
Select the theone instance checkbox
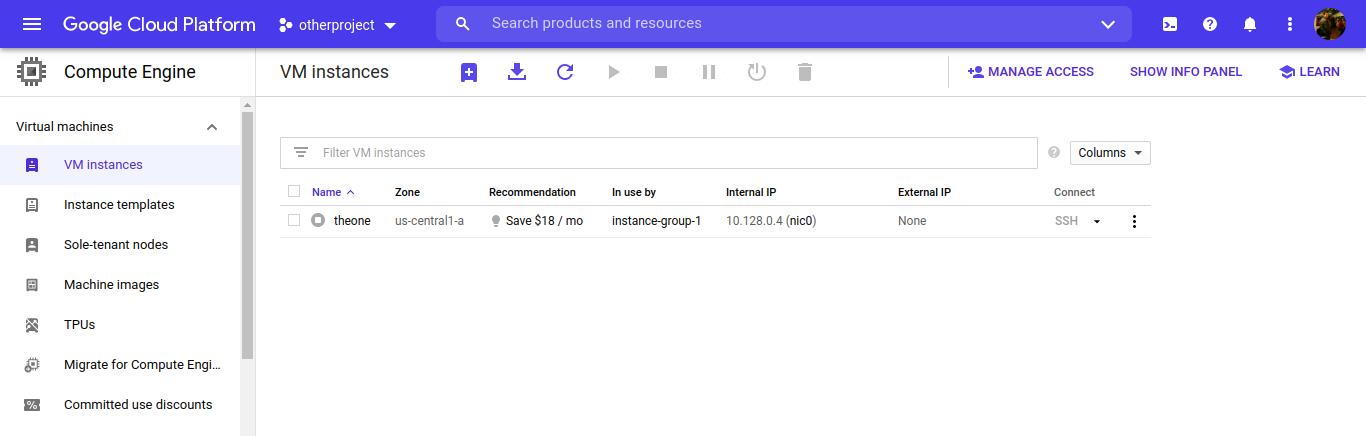pyautogui.click(x=294, y=221)
